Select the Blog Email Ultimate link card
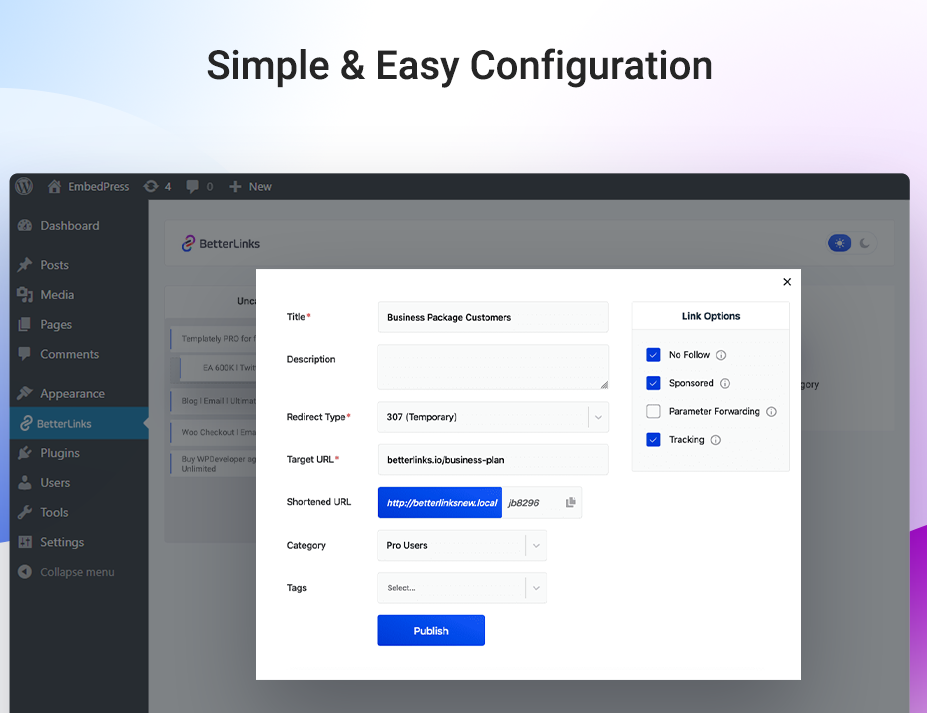The image size is (927, 713). (213, 401)
